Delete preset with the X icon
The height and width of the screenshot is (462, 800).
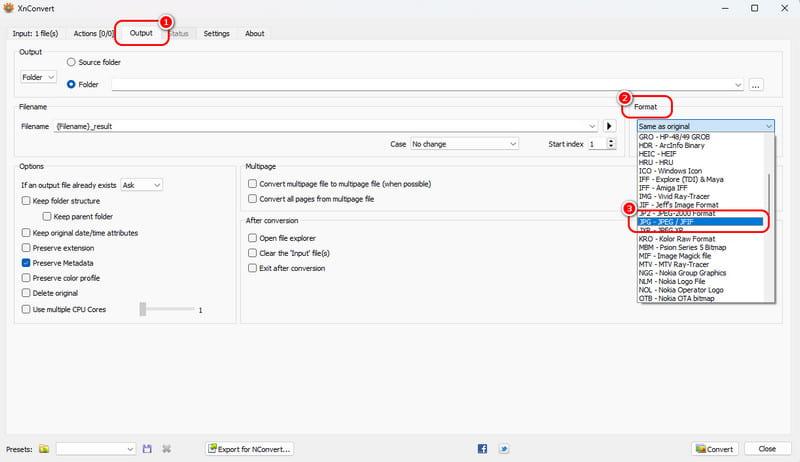[166, 449]
